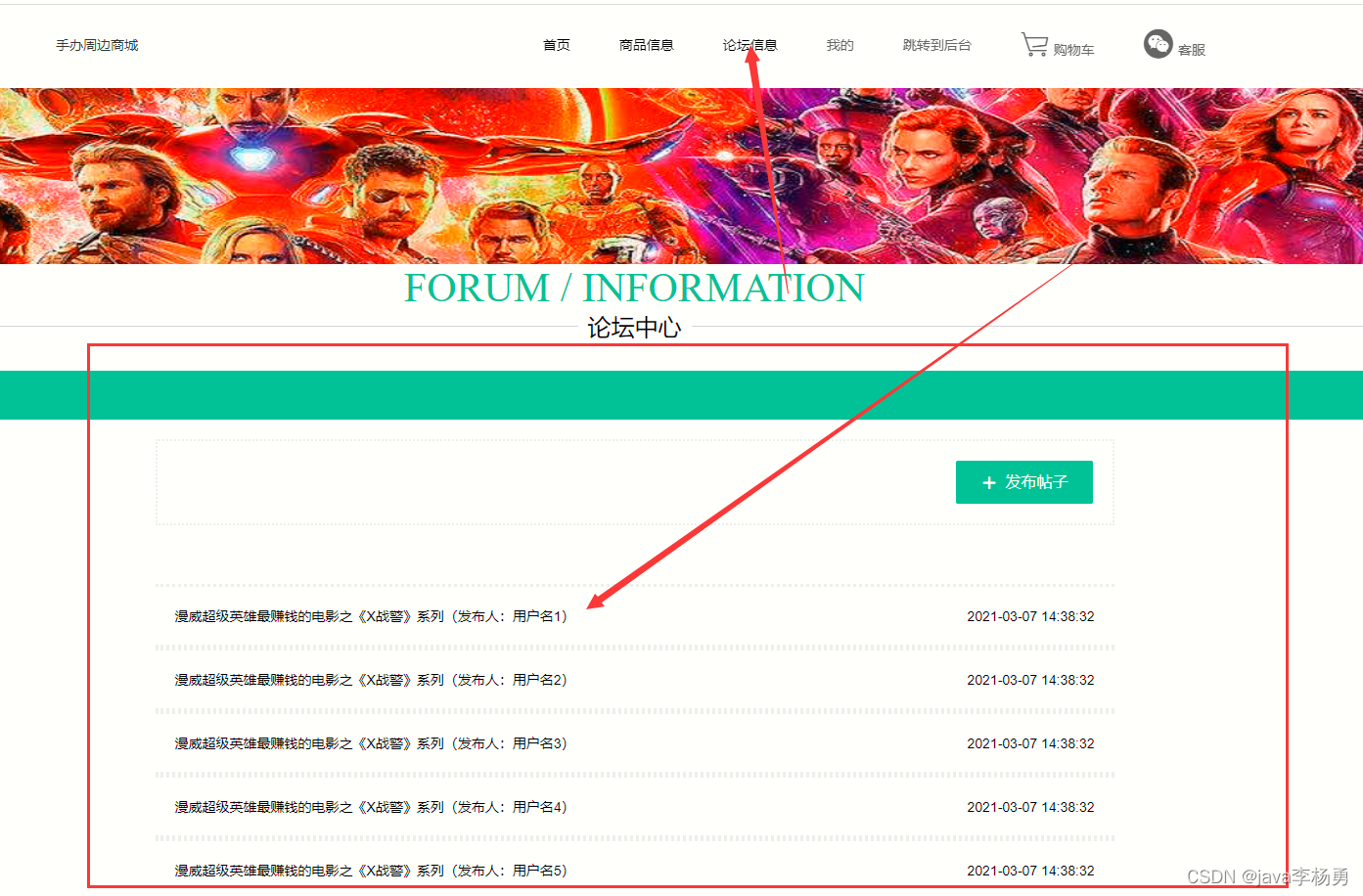Viewport: 1363px width, 896px height.
Task: Click the 购物车 label
Action: 1074,50
